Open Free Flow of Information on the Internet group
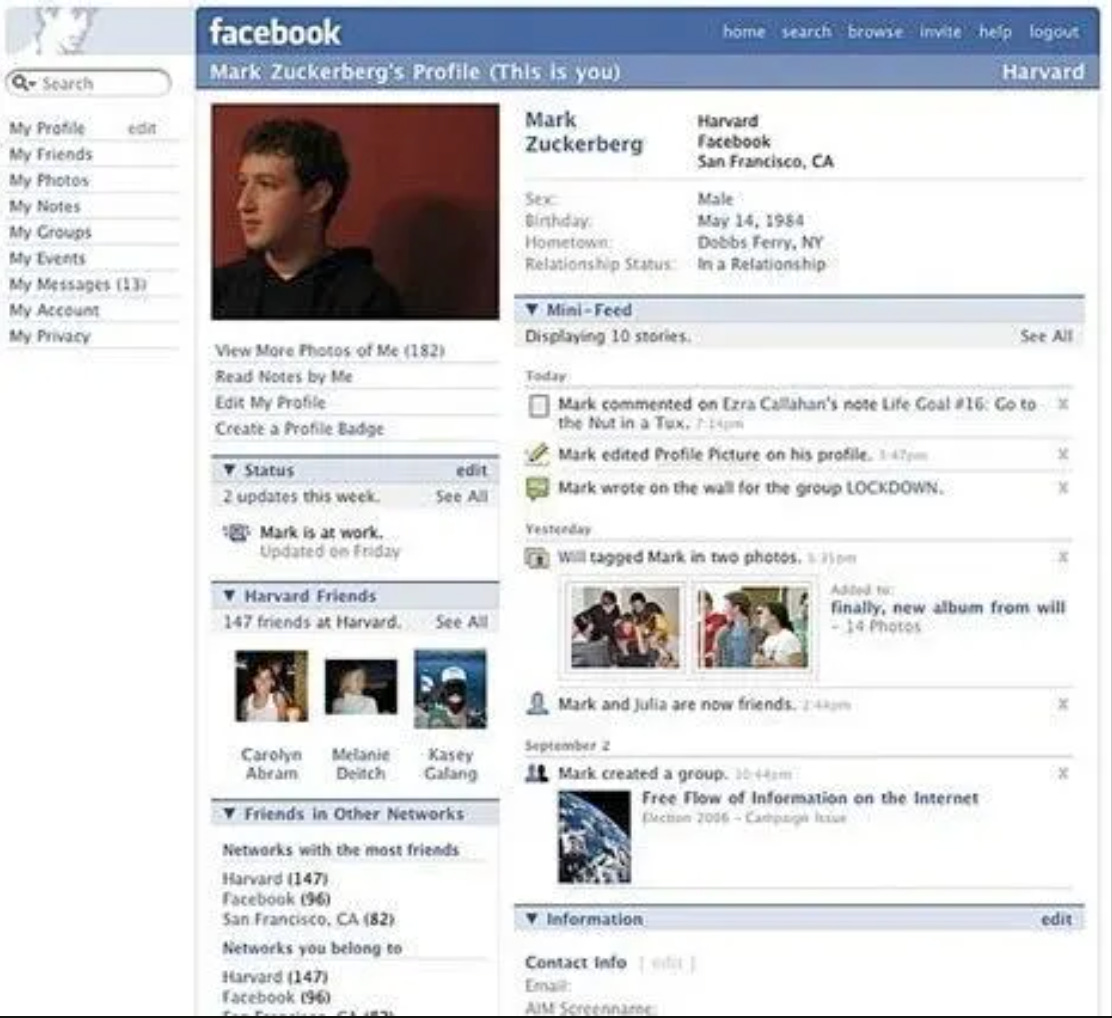 click(810, 798)
